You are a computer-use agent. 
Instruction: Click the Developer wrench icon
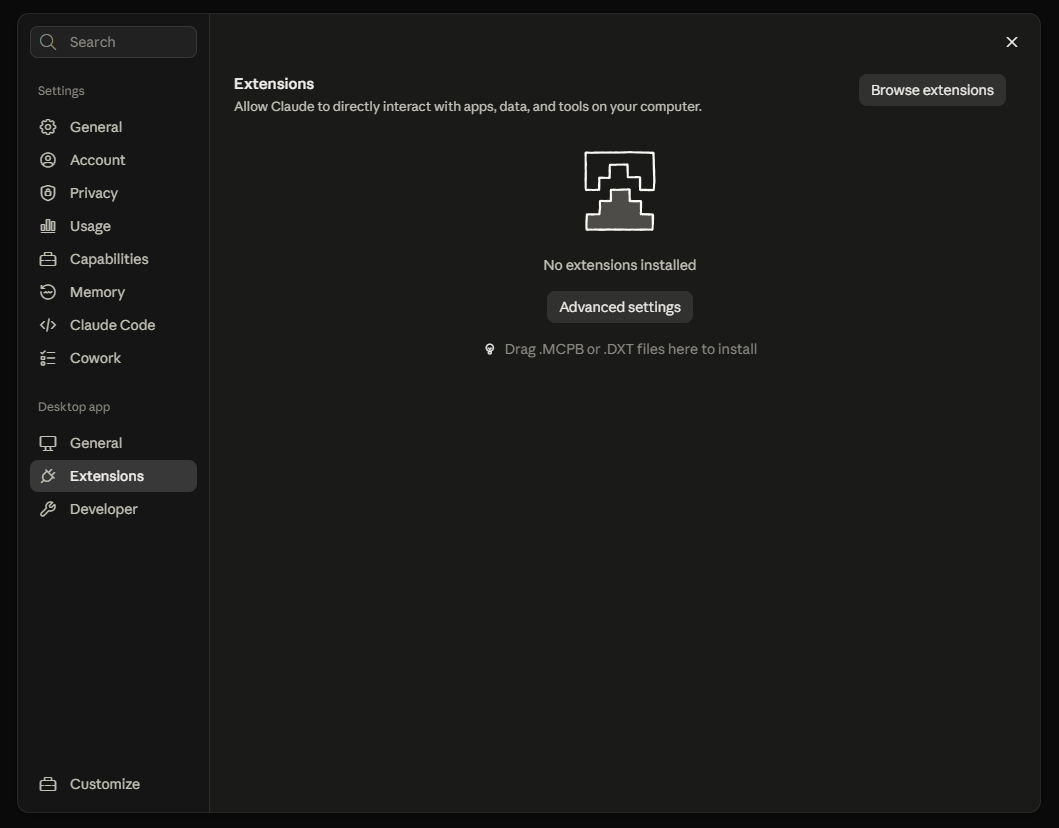[x=48, y=509]
